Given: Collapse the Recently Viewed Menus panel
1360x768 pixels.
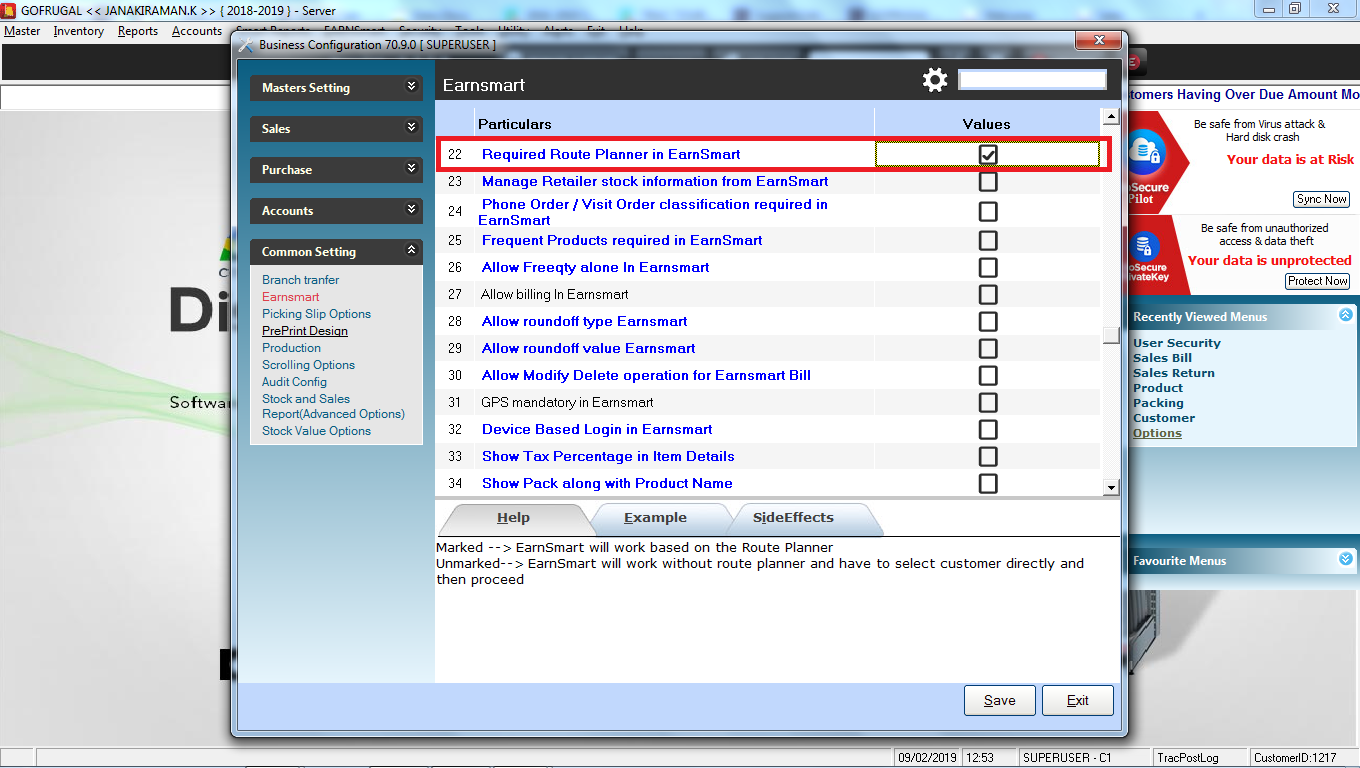Looking at the screenshot, I should [x=1346, y=315].
